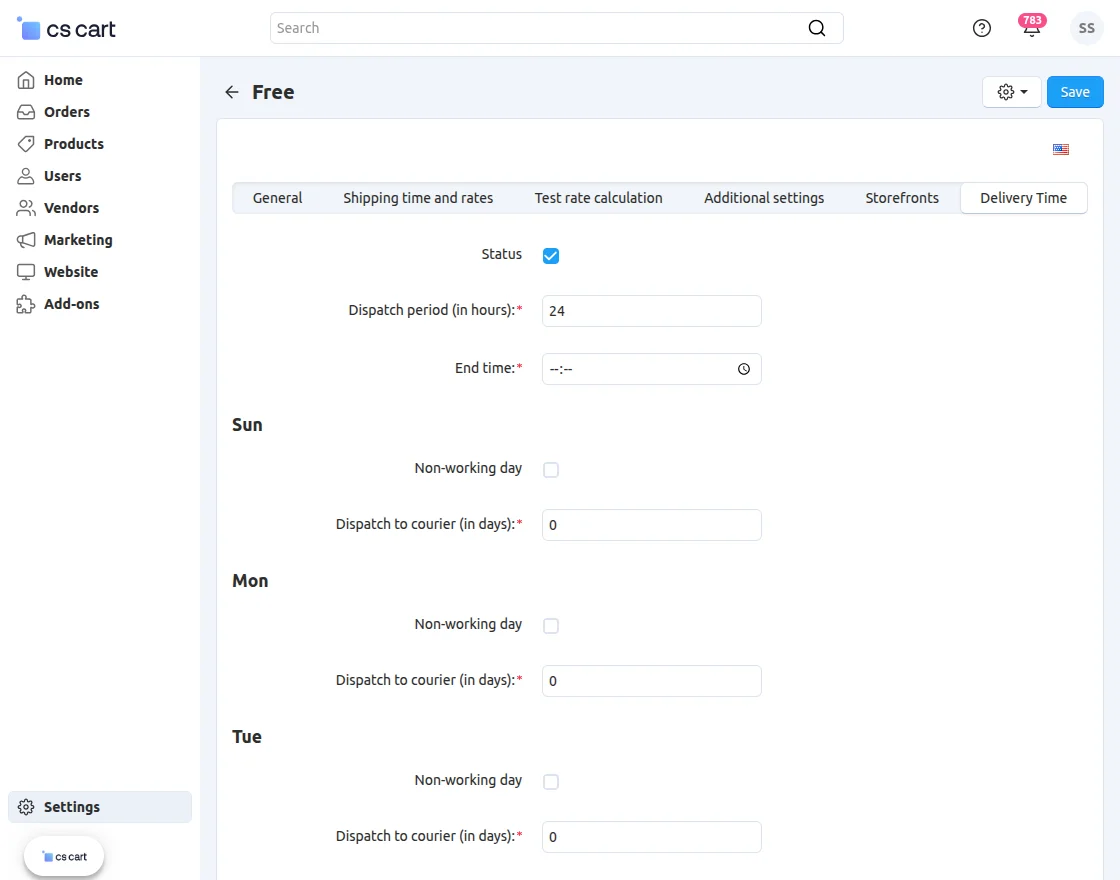
Task: Open the Website section
Action: [70, 271]
